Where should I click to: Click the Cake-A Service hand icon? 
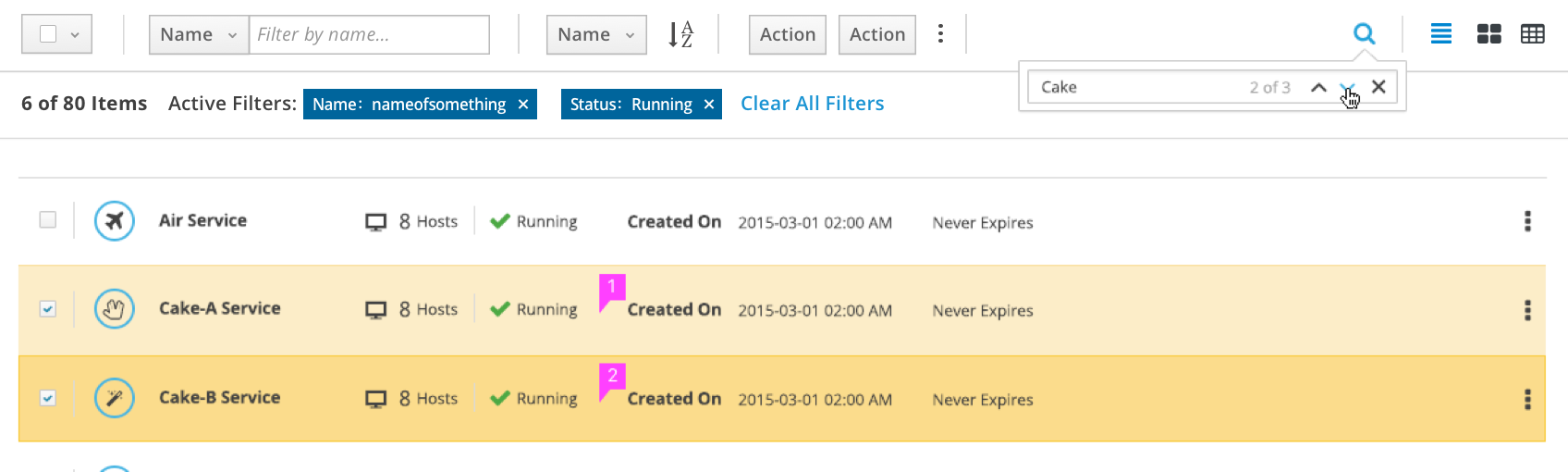tap(115, 309)
